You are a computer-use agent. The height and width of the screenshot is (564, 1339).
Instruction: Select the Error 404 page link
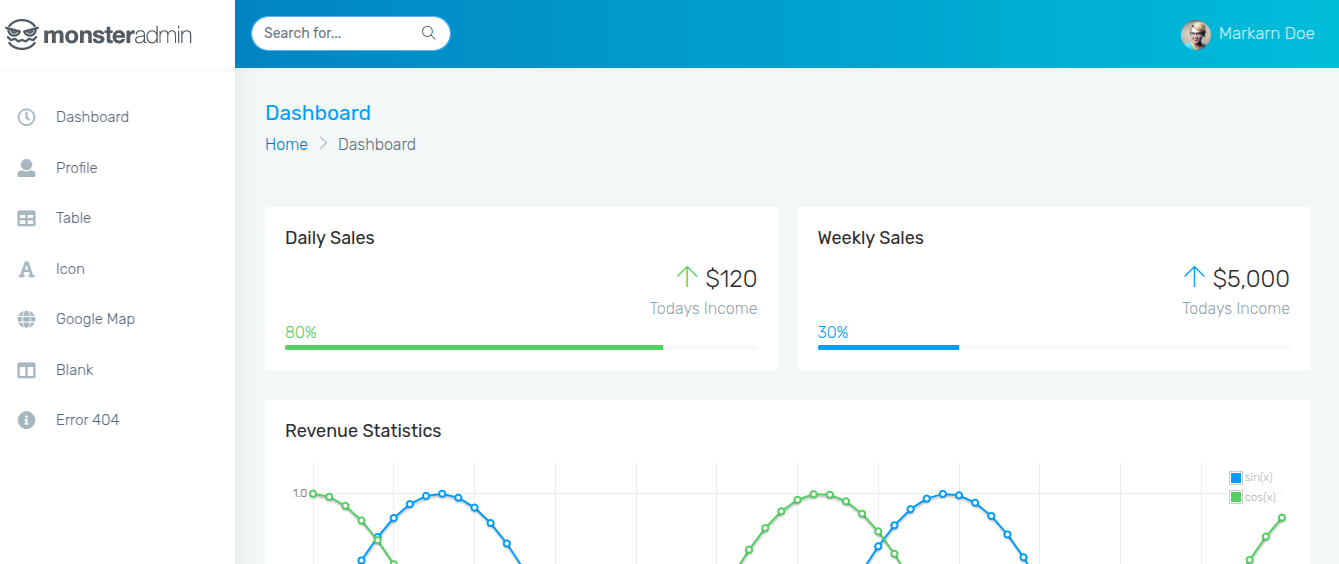point(87,420)
